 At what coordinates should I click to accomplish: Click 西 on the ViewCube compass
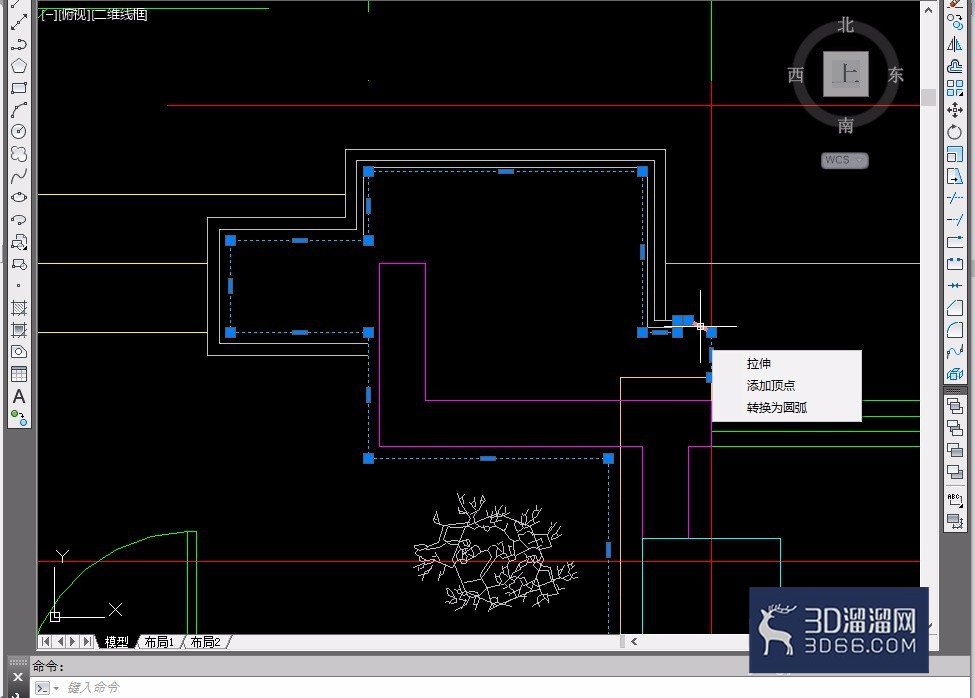click(796, 75)
